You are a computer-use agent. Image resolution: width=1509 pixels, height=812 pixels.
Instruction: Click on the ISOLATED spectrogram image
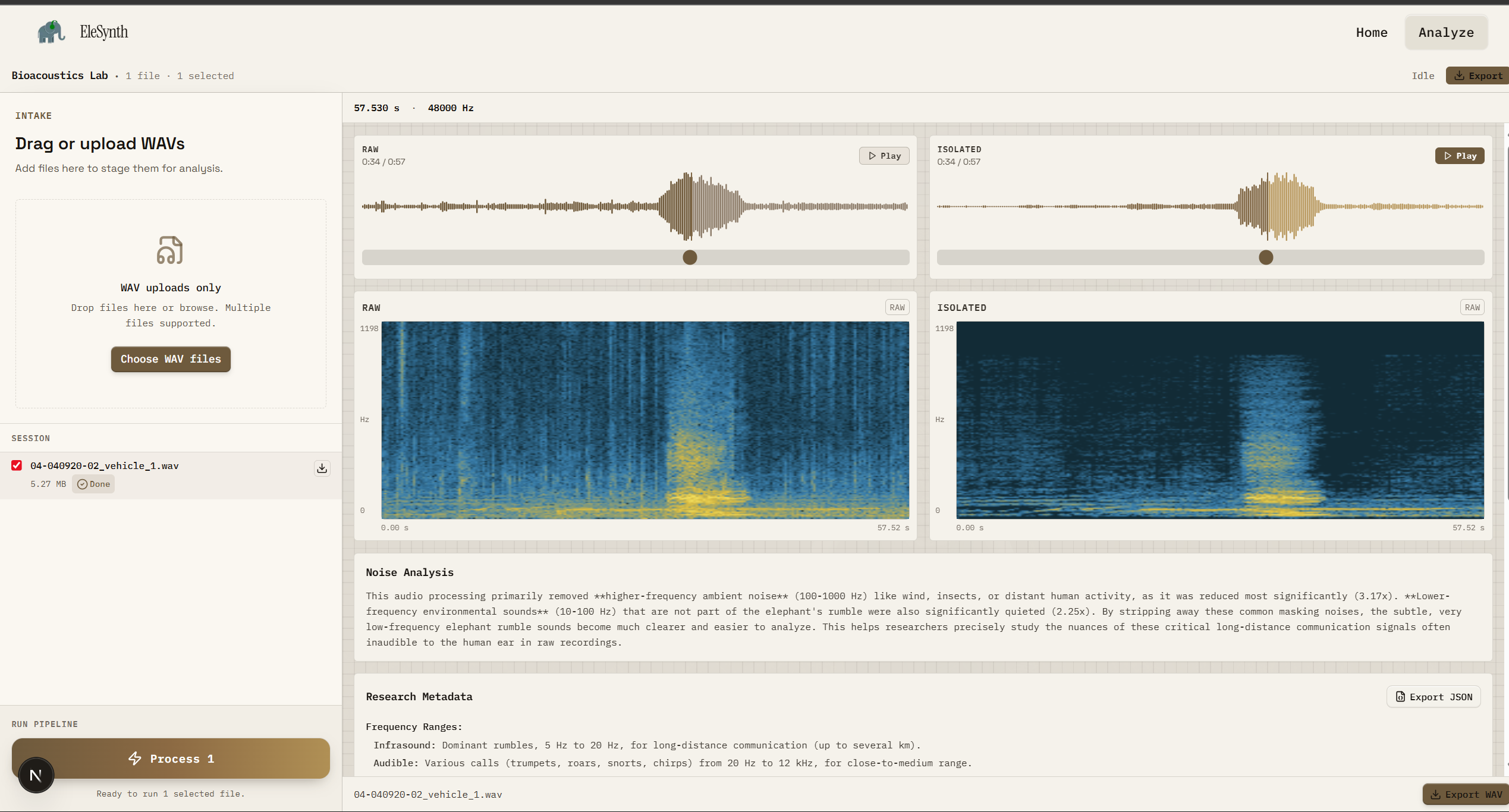pos(1219,420)
